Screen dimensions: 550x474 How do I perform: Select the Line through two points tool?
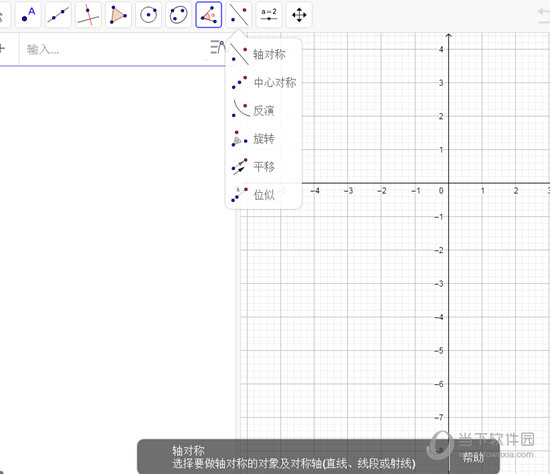click(x=58, y=15)
